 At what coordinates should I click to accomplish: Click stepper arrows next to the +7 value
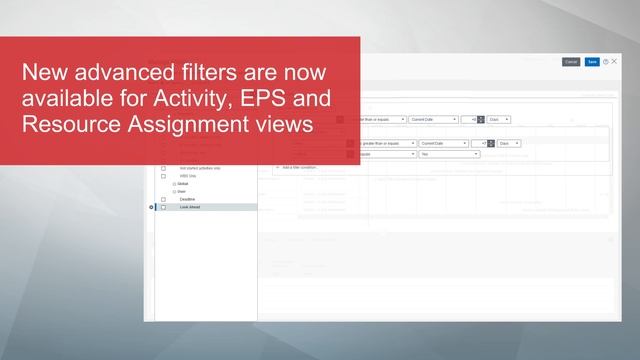491,144
